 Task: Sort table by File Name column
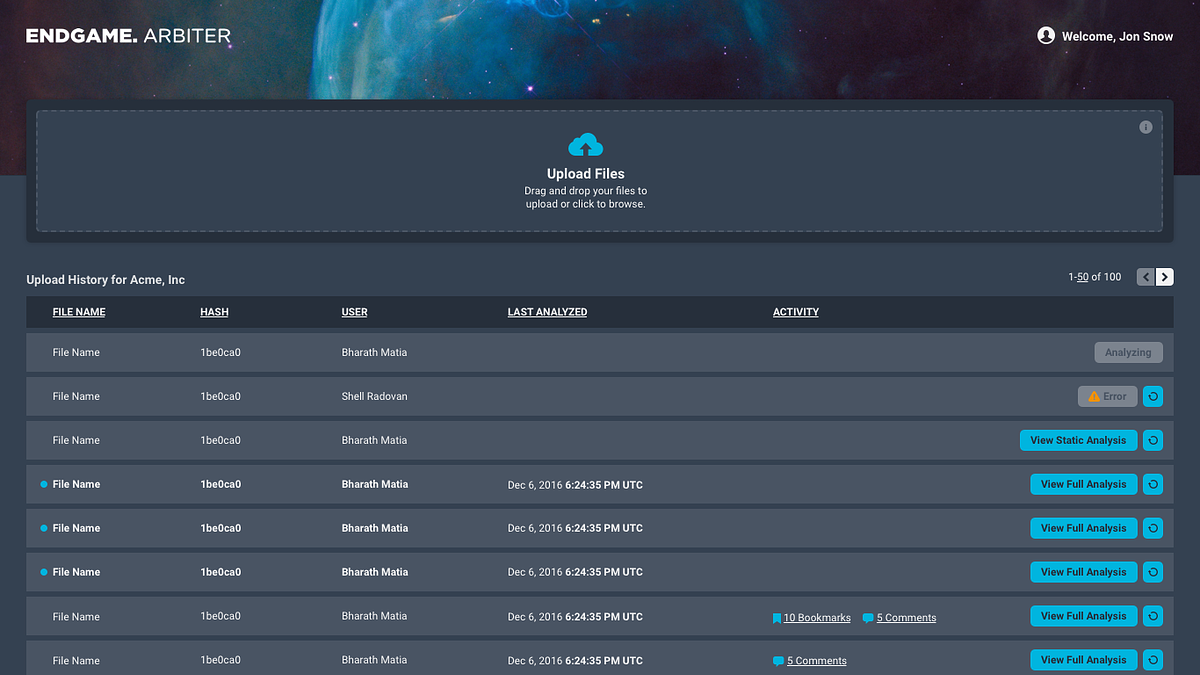pyautogui.click(x=78, y=312)
